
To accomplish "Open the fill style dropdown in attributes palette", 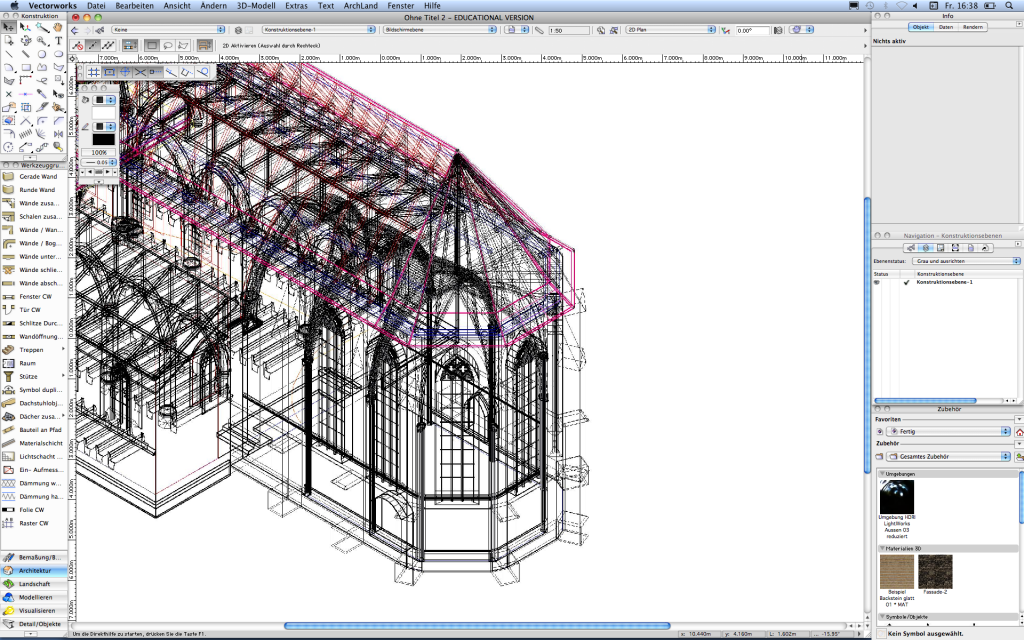I will click(104, 100).
